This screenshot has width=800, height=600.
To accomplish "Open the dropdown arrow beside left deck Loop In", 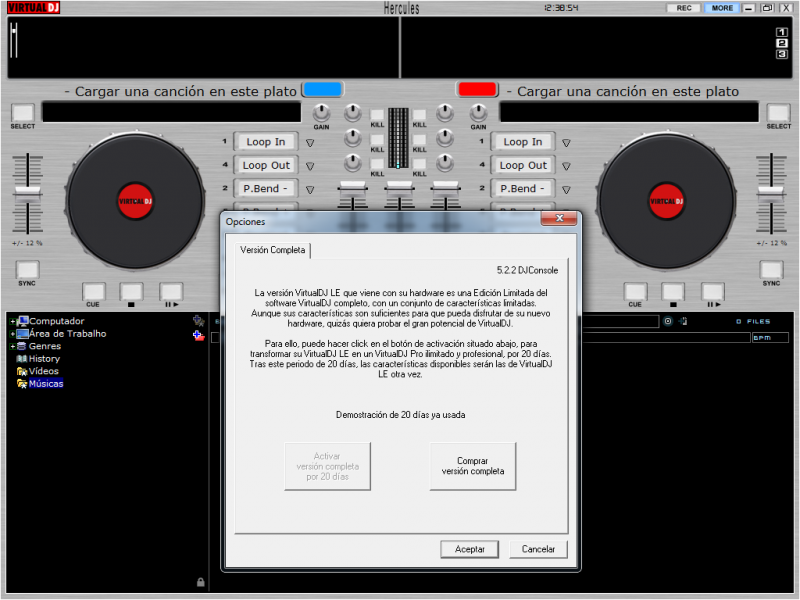I will 310,143.
